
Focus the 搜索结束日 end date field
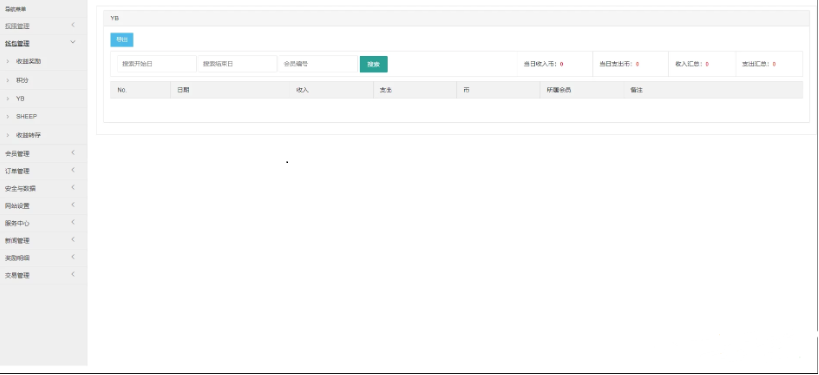point(237,64)
